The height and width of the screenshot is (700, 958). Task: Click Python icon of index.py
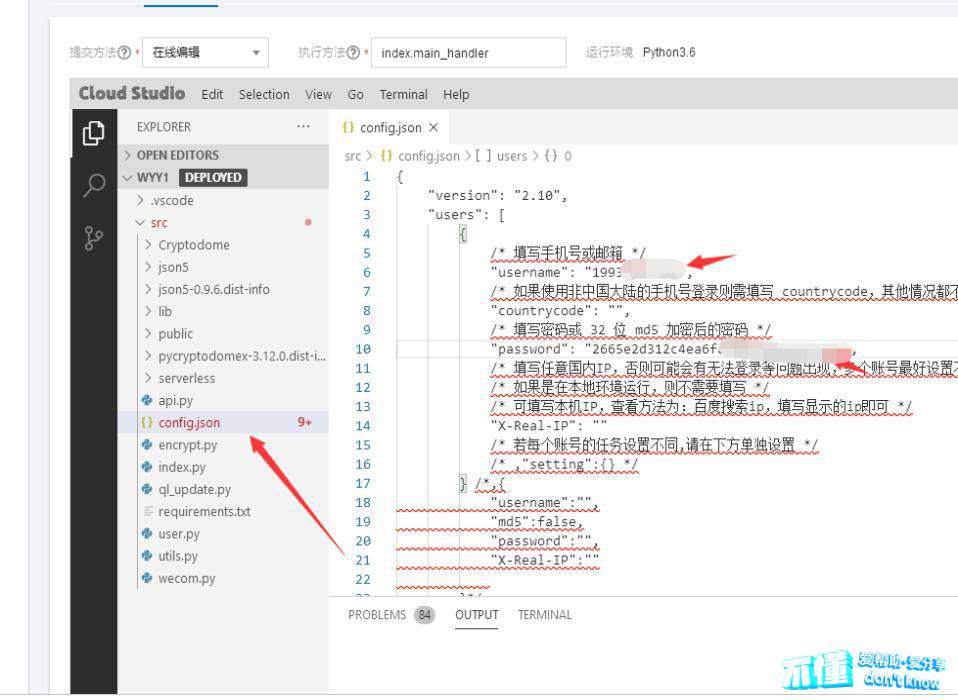(x=147, y=467)
